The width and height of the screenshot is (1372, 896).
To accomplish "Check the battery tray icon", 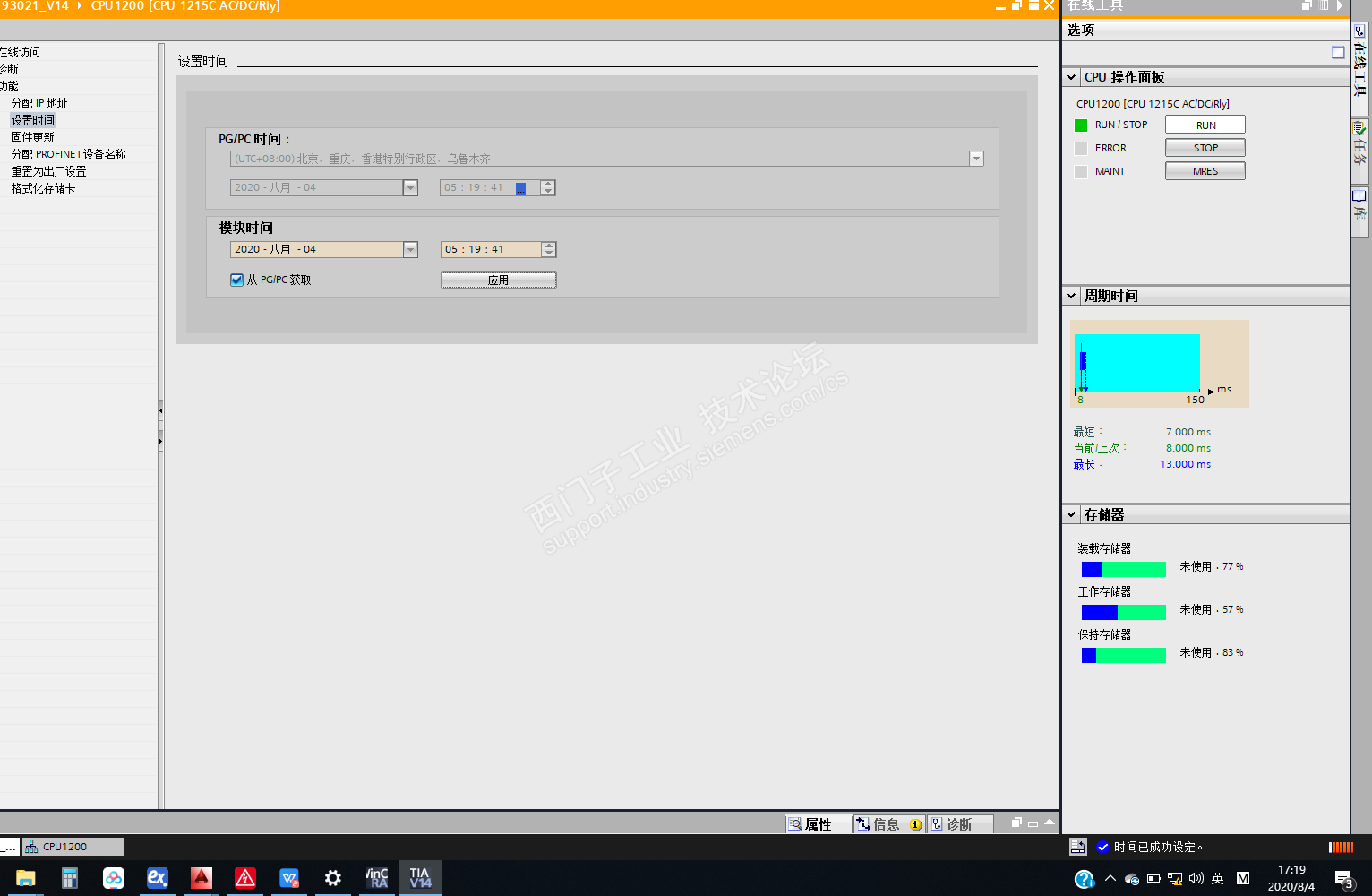I will [1153, 879].
